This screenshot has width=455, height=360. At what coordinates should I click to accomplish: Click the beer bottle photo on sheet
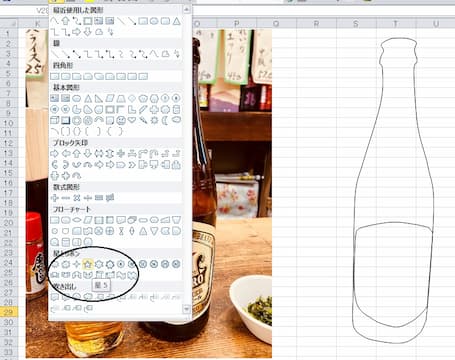pyautogui.click(x=232, y=193)
